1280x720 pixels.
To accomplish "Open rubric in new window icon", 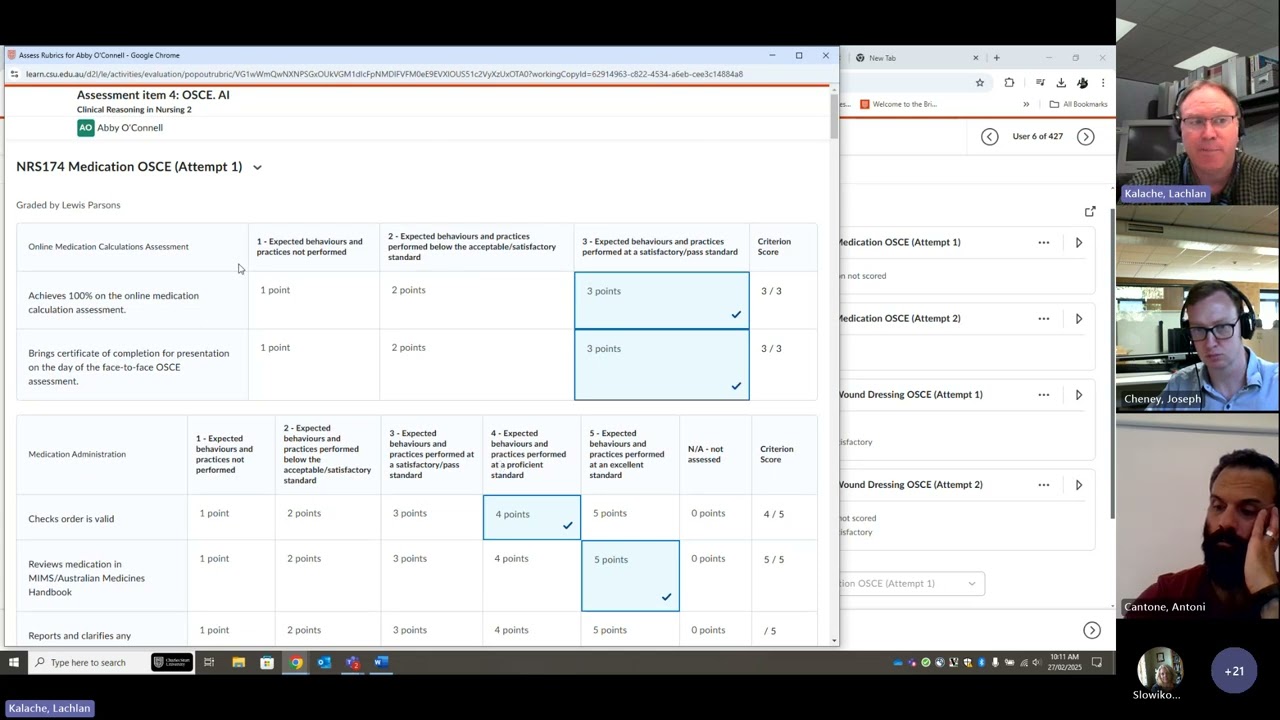I will (1090, 212).
